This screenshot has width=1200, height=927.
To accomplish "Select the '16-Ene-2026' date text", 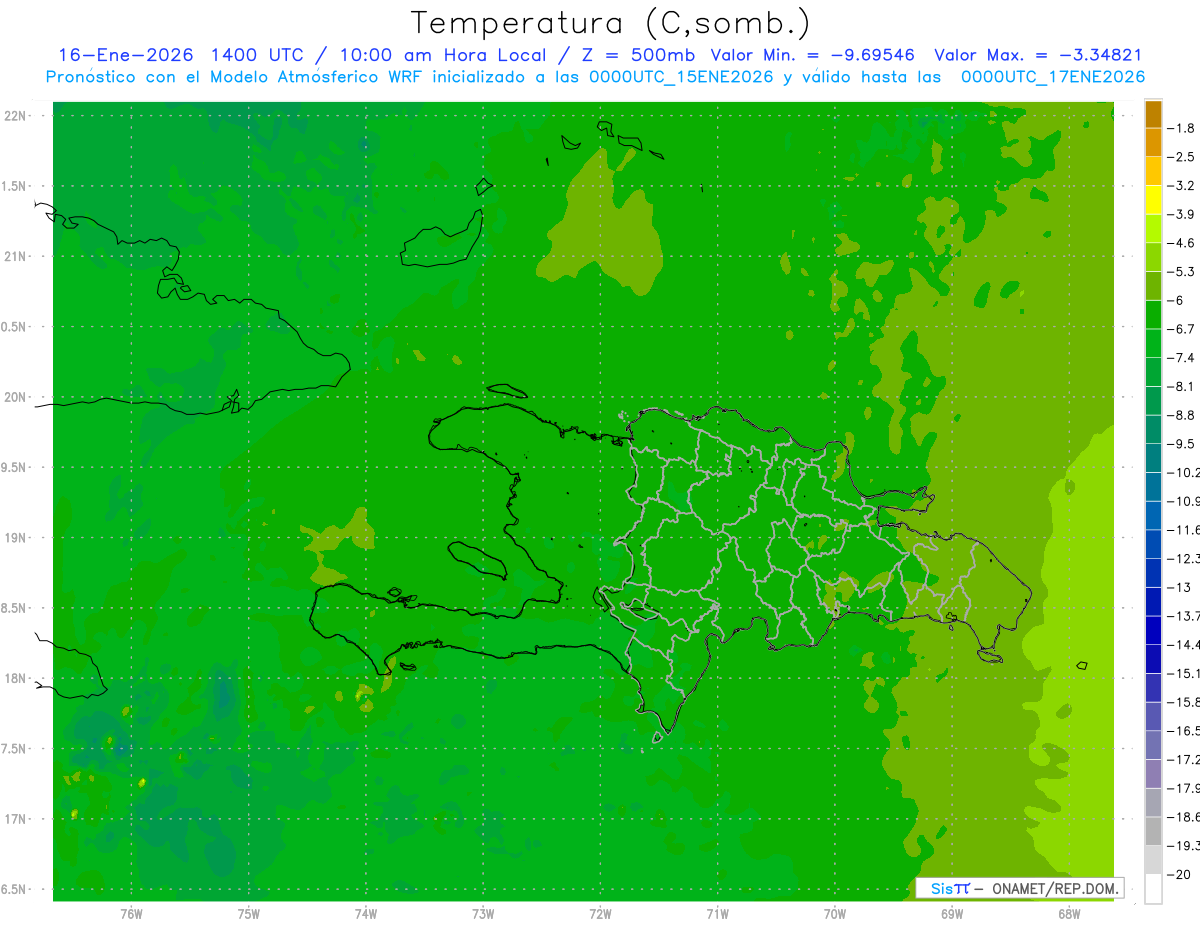I will [125, 55].
